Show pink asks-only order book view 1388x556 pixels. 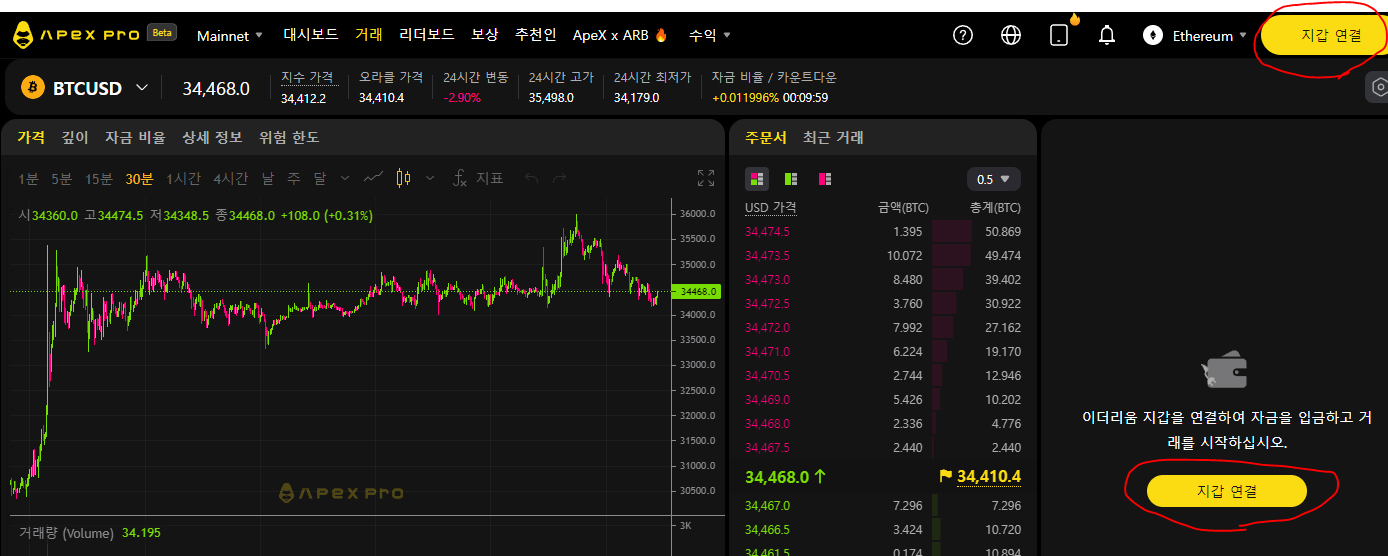tap(825, 179)
